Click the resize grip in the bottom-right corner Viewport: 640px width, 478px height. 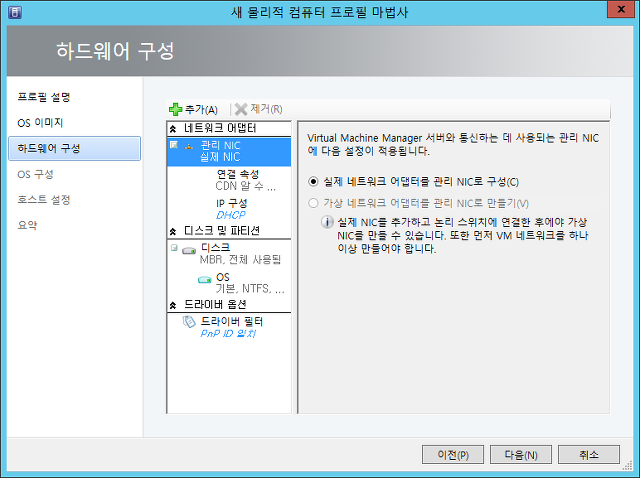[628, 466]
